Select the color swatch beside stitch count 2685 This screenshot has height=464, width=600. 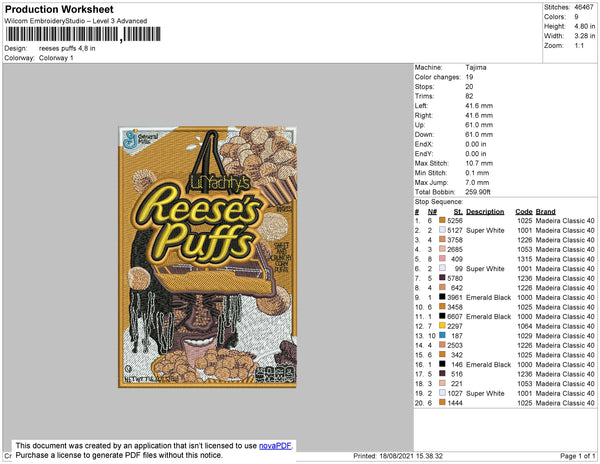tap(442, 249)
